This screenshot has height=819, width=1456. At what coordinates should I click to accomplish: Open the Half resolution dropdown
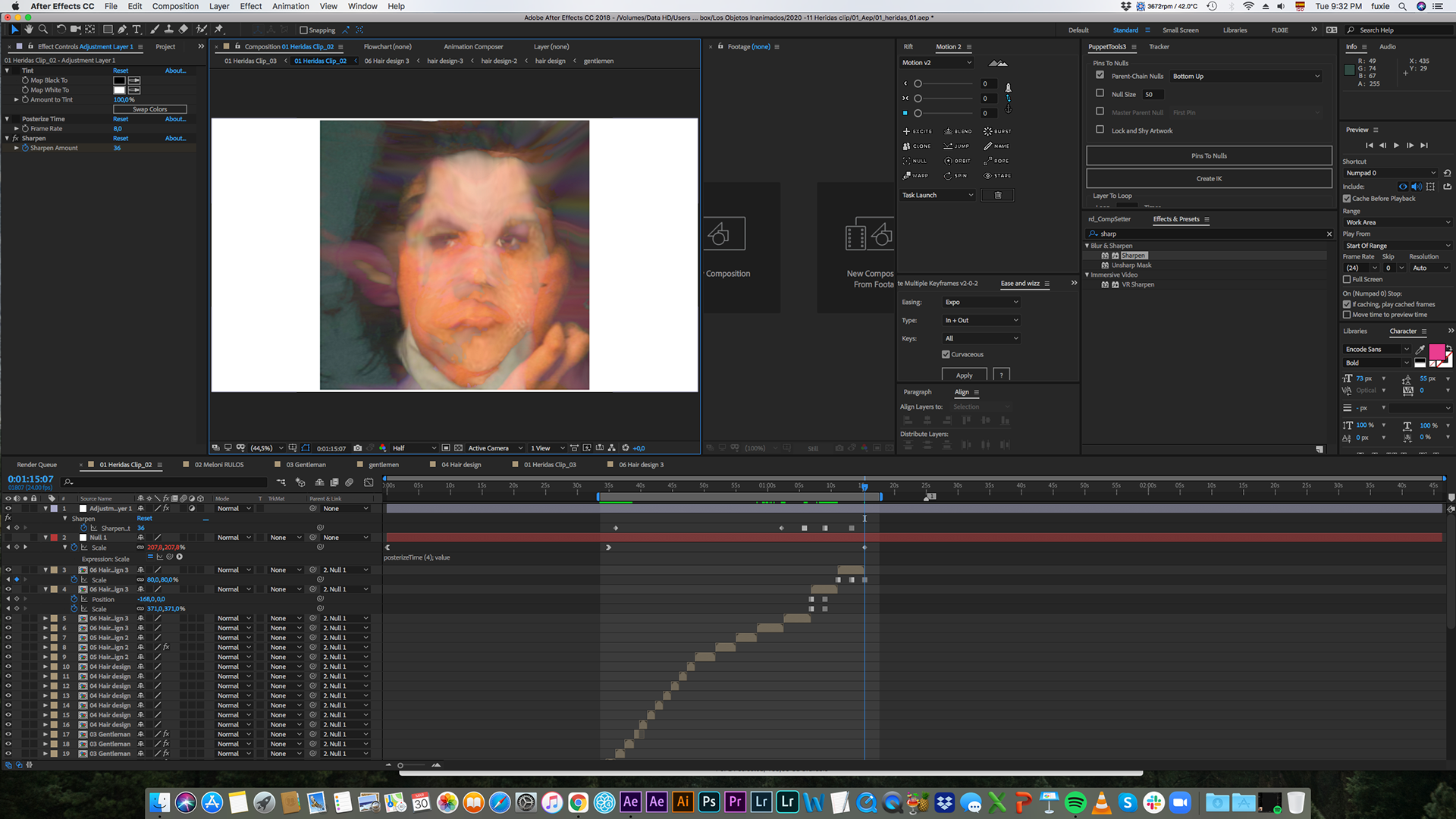414,448
